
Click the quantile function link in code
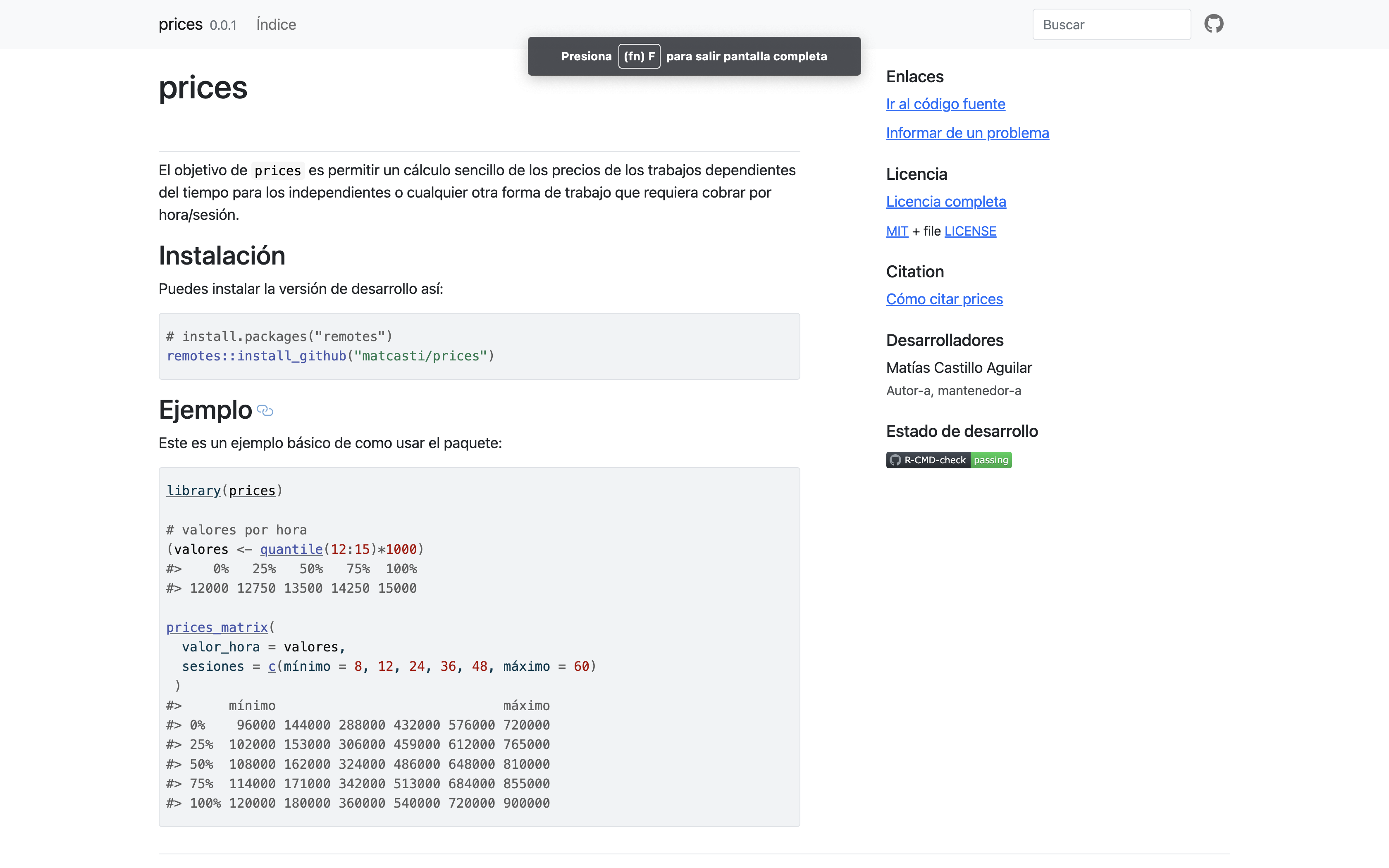coord(291,549)
